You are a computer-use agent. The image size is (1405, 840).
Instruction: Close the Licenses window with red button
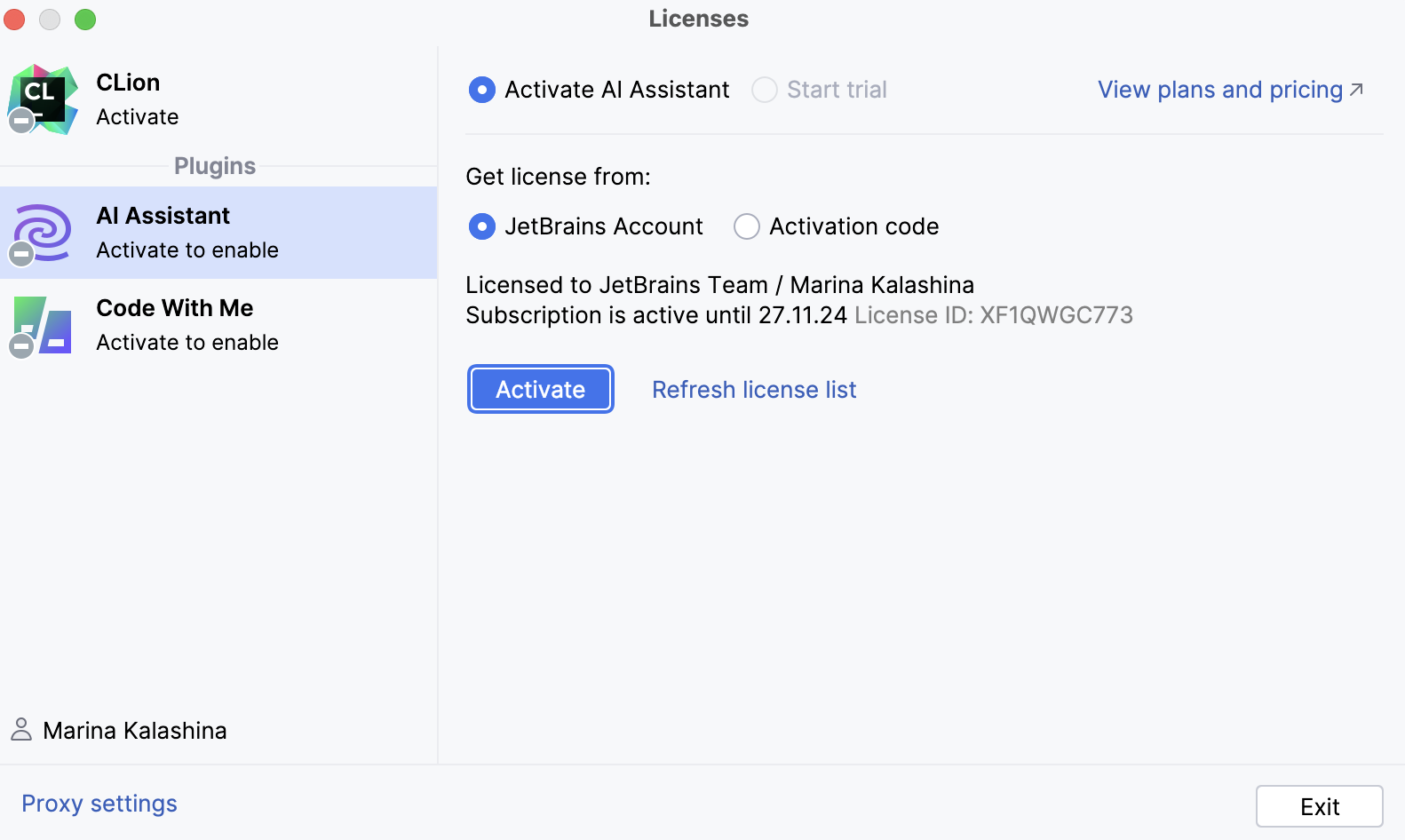[x=15, y=19]
